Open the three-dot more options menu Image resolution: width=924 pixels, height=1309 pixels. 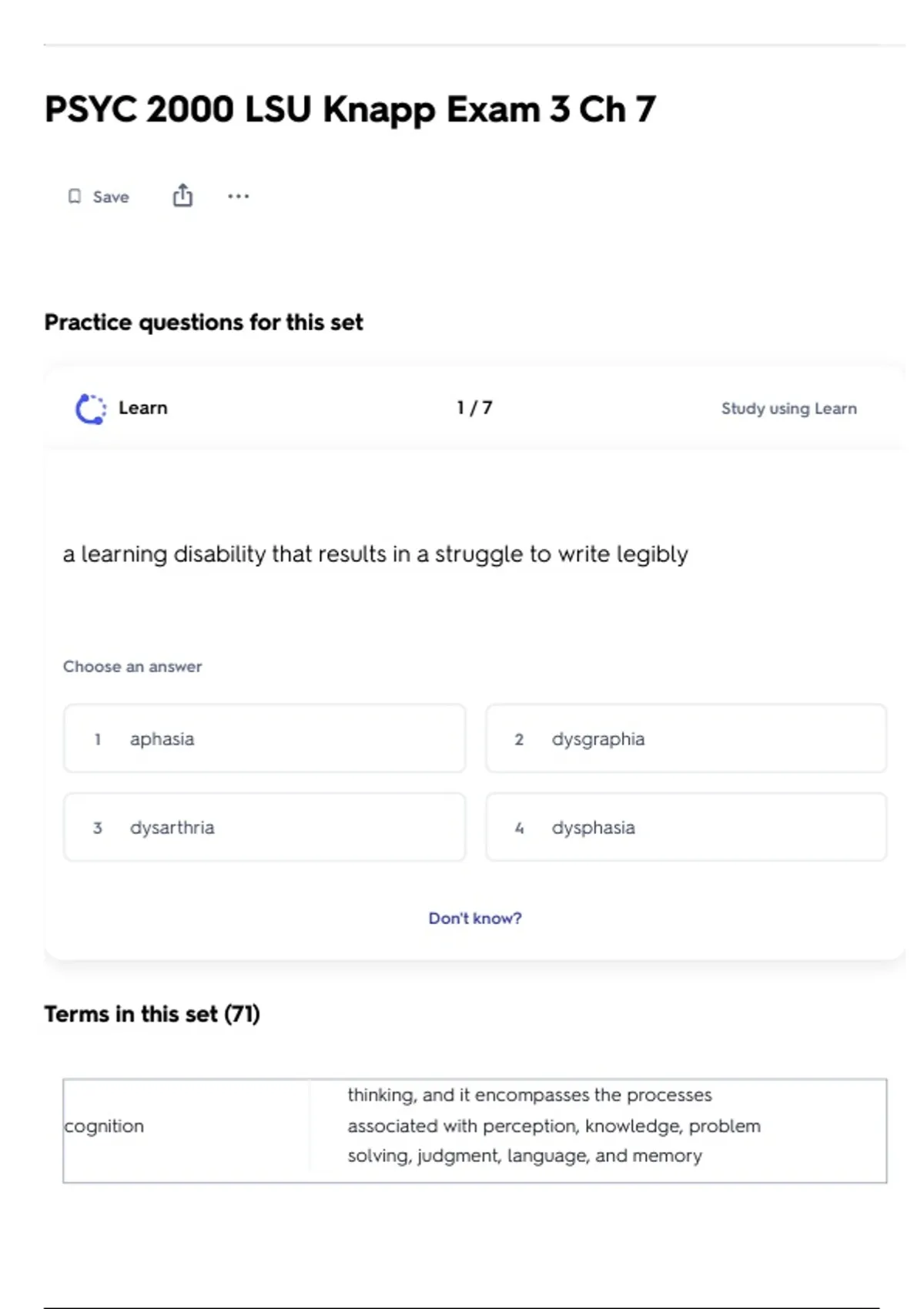pyautogui.click(x=238, y=196)
